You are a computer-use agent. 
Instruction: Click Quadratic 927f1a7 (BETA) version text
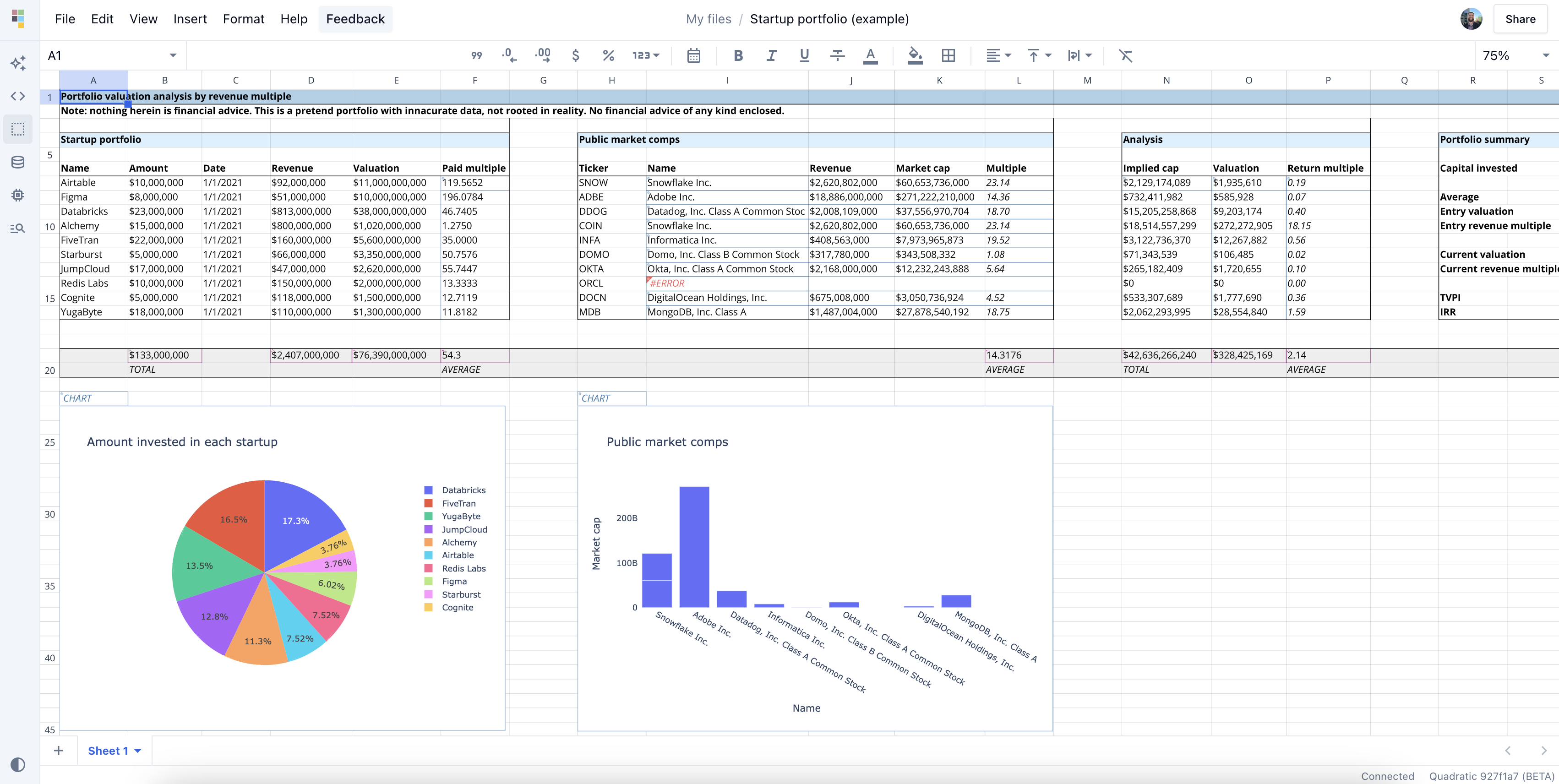coord(1492,776)
